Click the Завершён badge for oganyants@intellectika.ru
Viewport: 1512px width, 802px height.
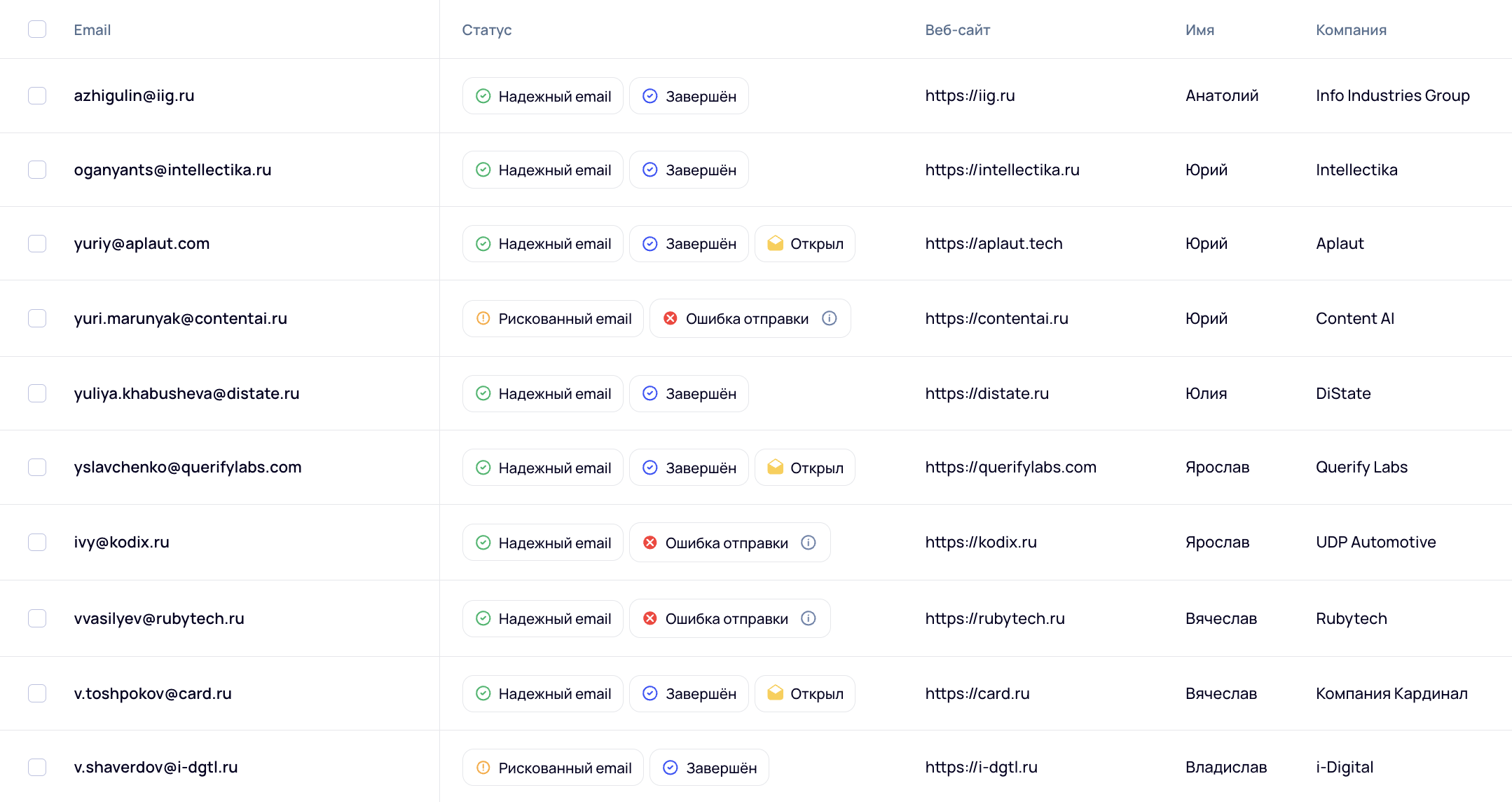coord(689,170)
